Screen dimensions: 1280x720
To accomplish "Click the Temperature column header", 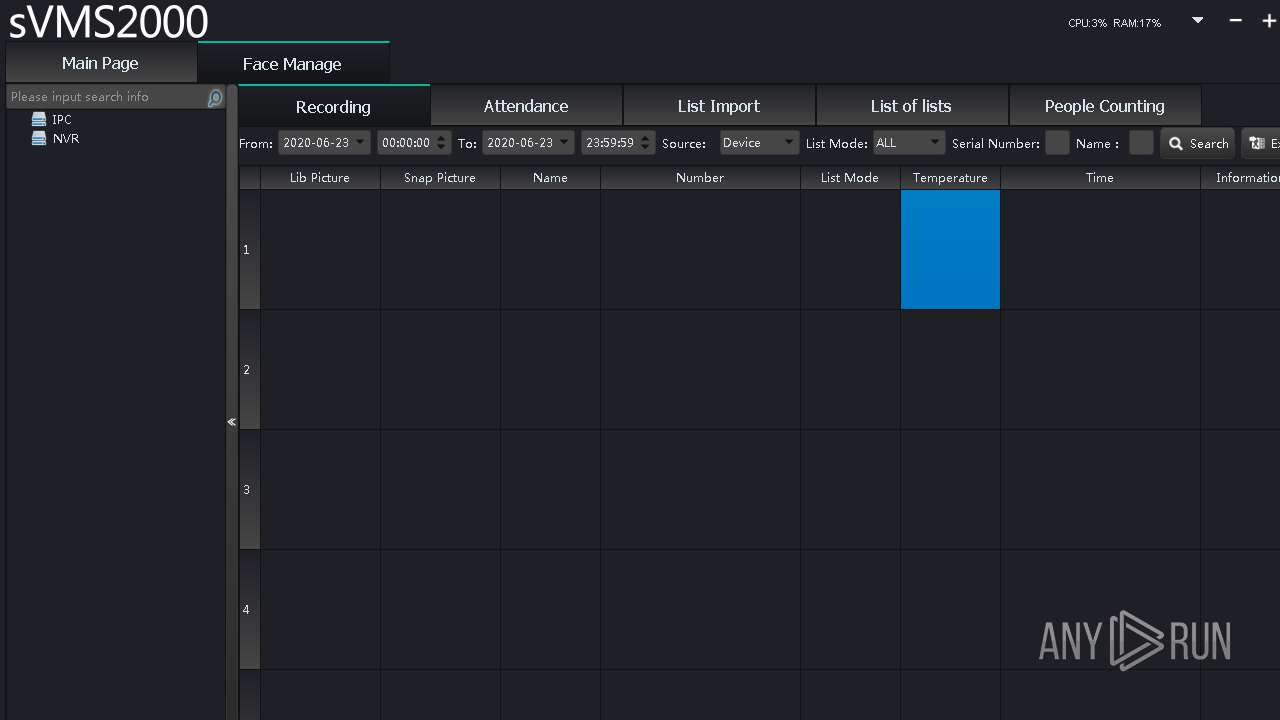I will pyautogui.click(x=950, y=177).
